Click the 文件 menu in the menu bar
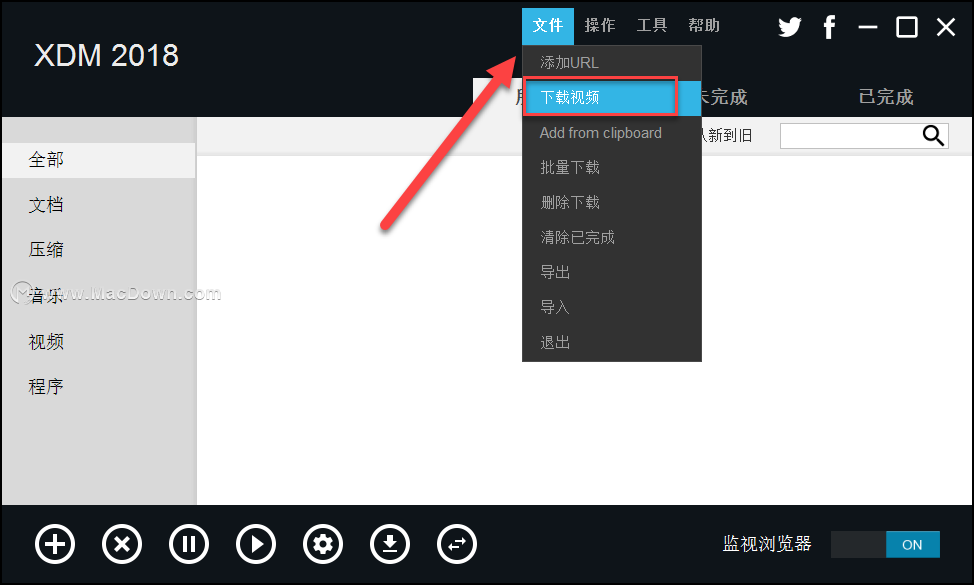Screen dimensions: 974x585 (548, 25)
